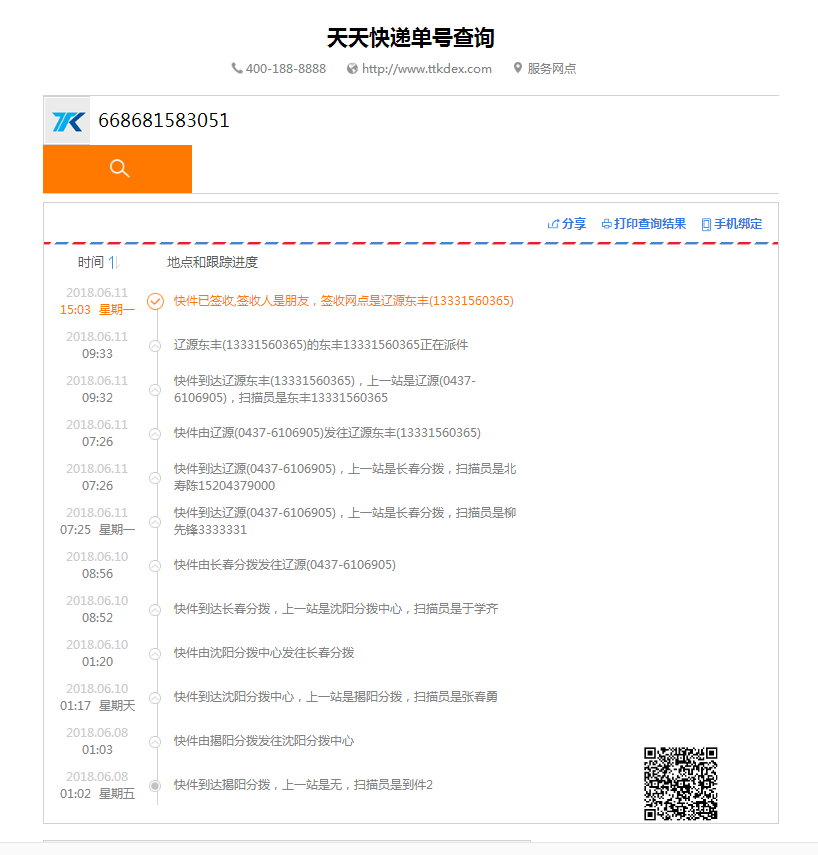Click the 分享 share link
The width and height of the screenshot is (818, 855).
pyautogui.click(x=574, y=224)
